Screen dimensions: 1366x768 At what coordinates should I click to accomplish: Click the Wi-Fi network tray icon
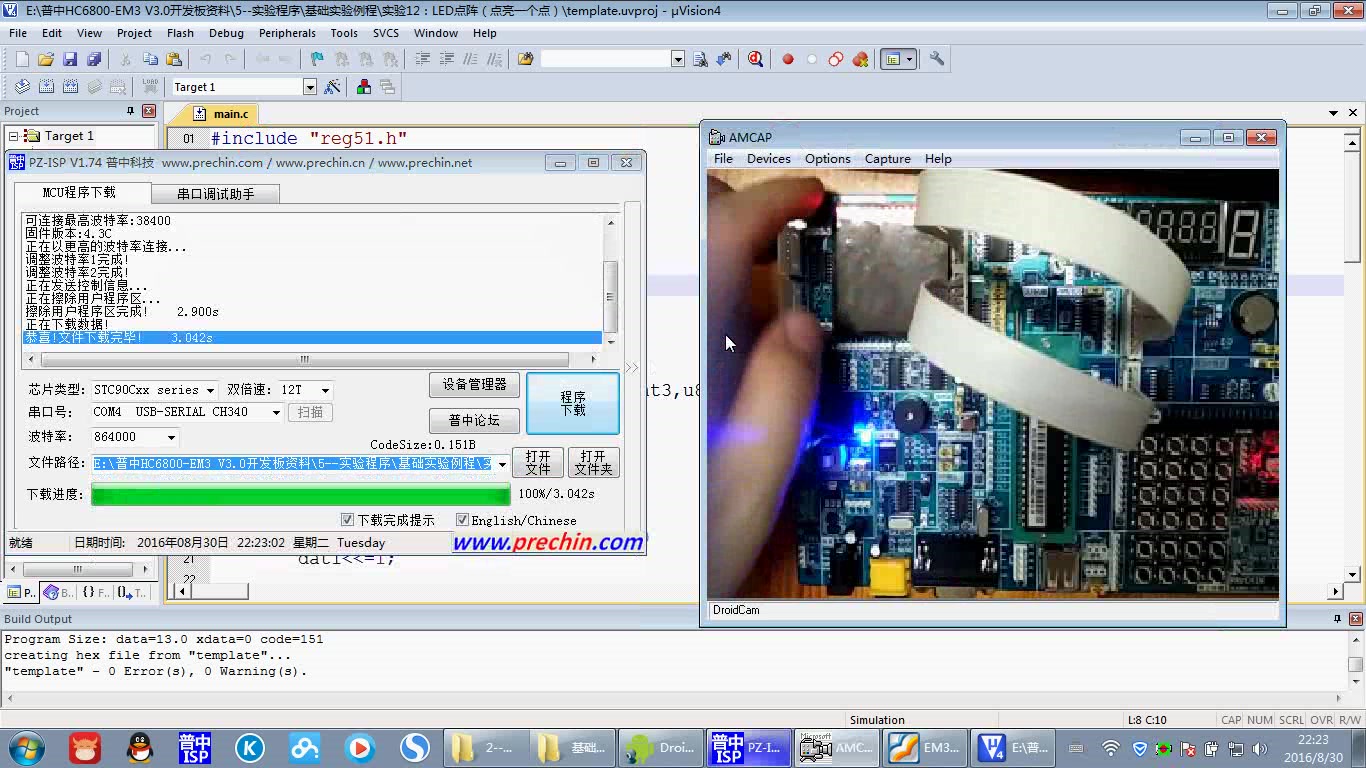(x=1111, y=748)
